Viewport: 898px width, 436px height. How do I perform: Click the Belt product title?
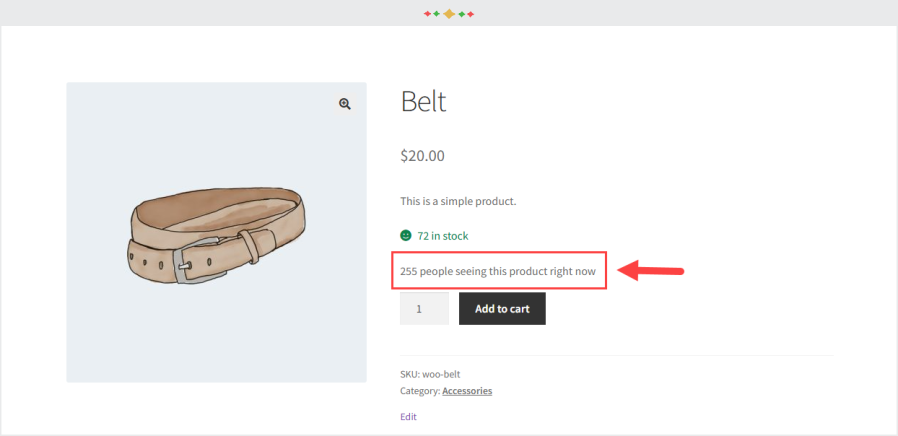(x=423, y=102)
